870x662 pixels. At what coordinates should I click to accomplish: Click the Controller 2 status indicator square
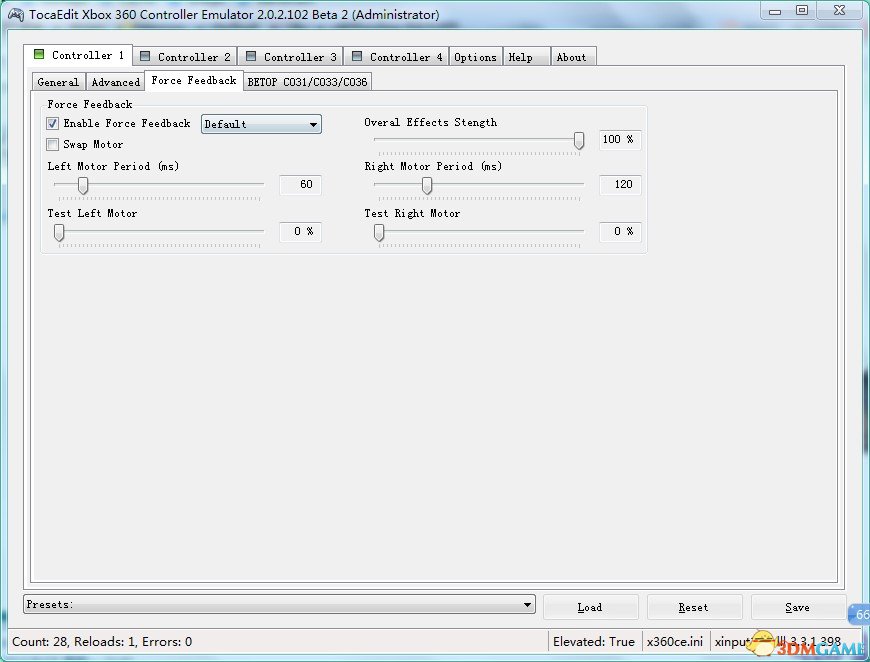[x=145, y=56]
